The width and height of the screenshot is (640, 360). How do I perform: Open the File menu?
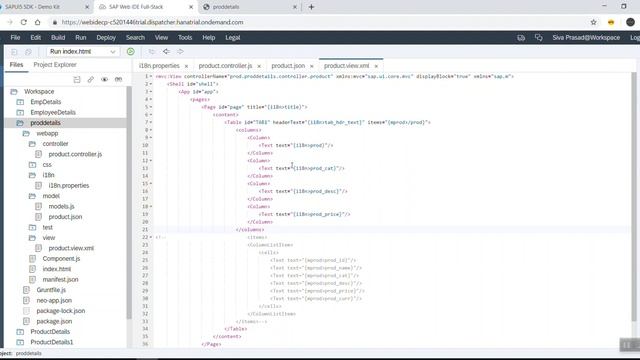[x=15, y=38]
